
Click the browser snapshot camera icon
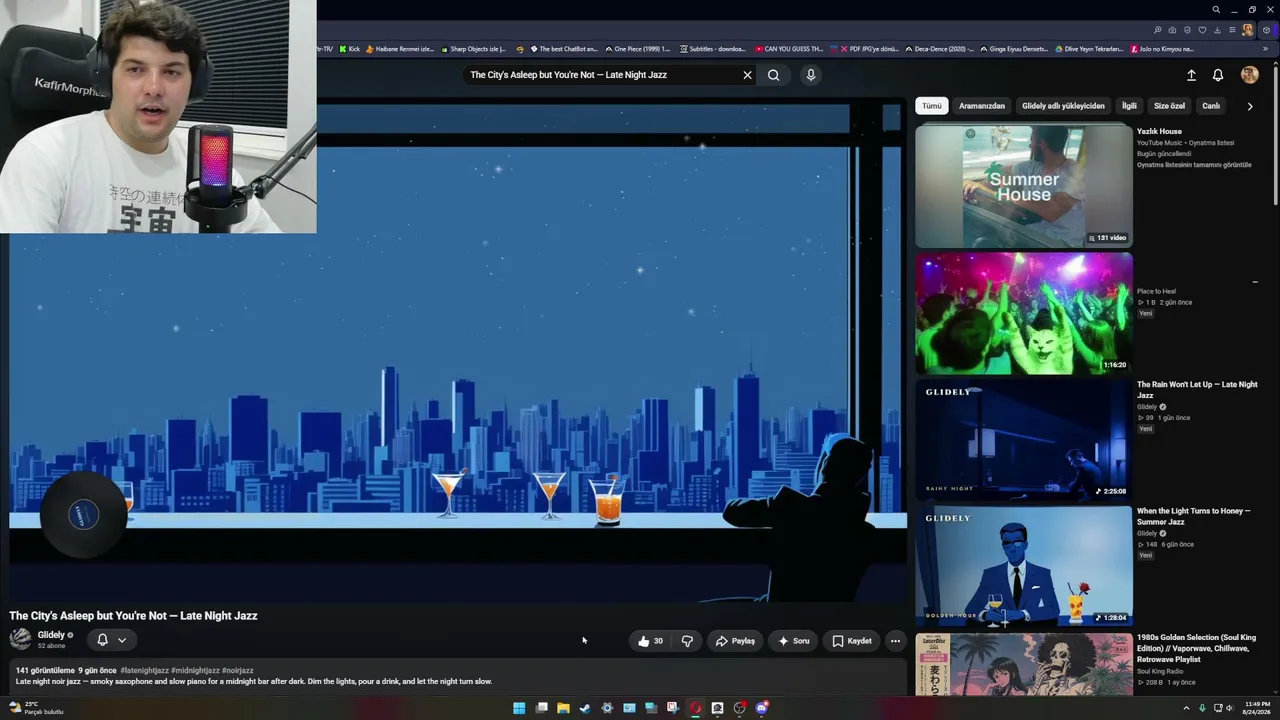pyautogui.click(x=1172, y=30)
